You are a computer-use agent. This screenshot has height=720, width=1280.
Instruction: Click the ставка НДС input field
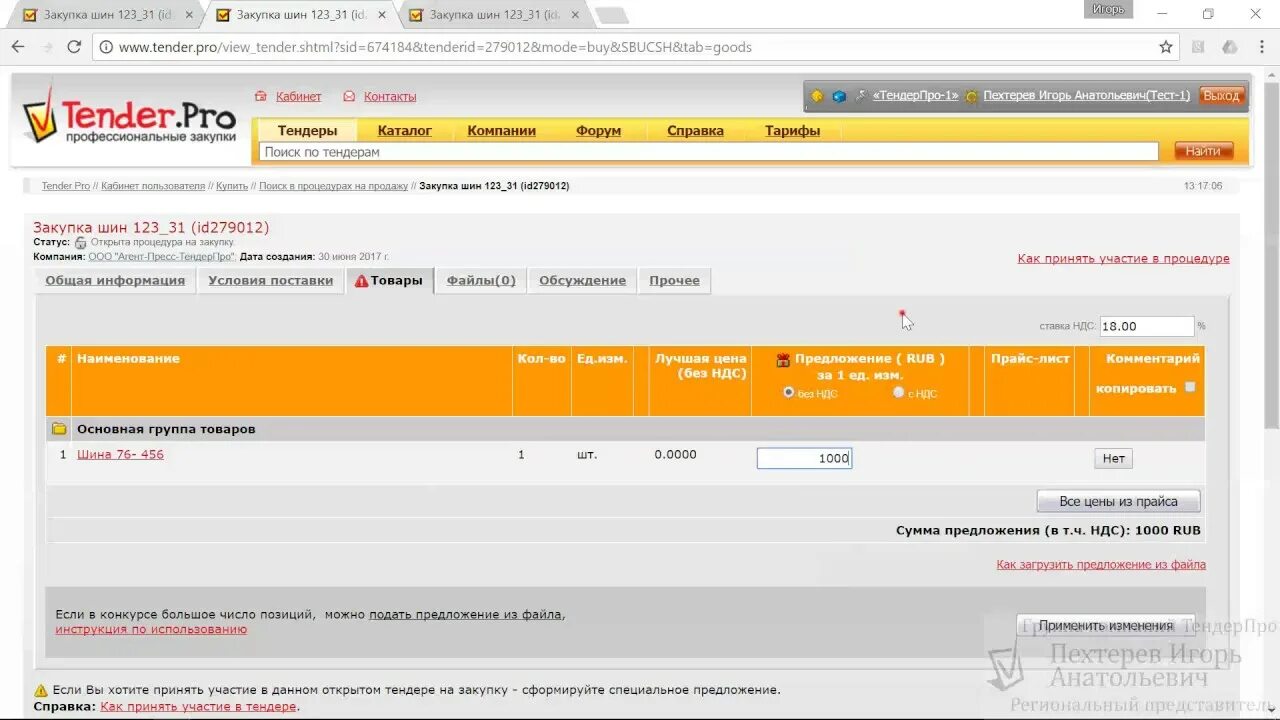point(1147,326)
